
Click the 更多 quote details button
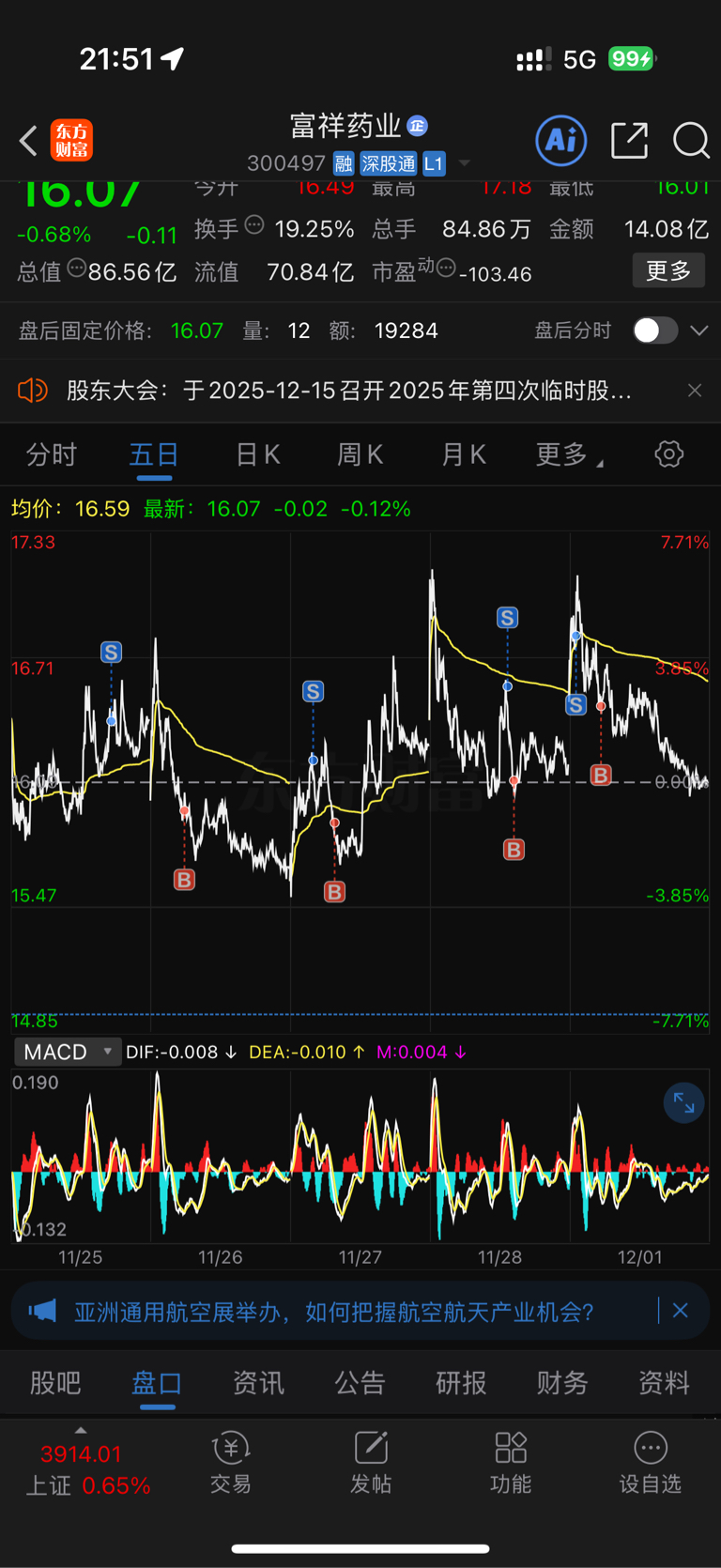(668, 271)
